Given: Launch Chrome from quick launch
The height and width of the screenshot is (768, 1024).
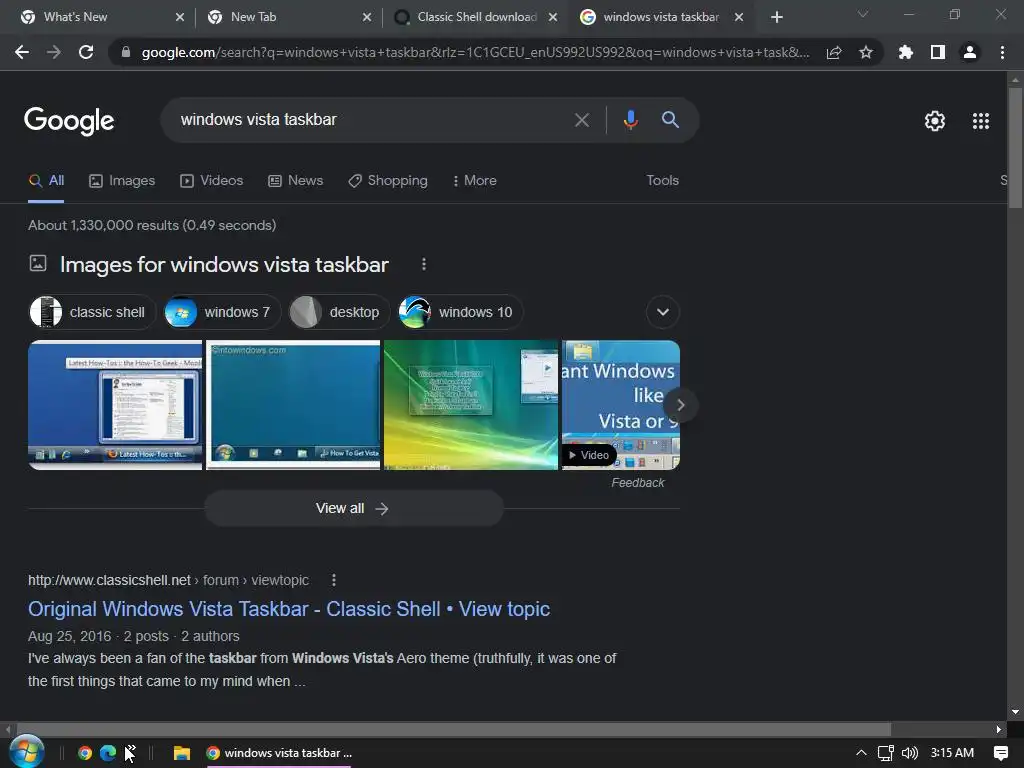Looking at the screenshot, I should 84,753.
